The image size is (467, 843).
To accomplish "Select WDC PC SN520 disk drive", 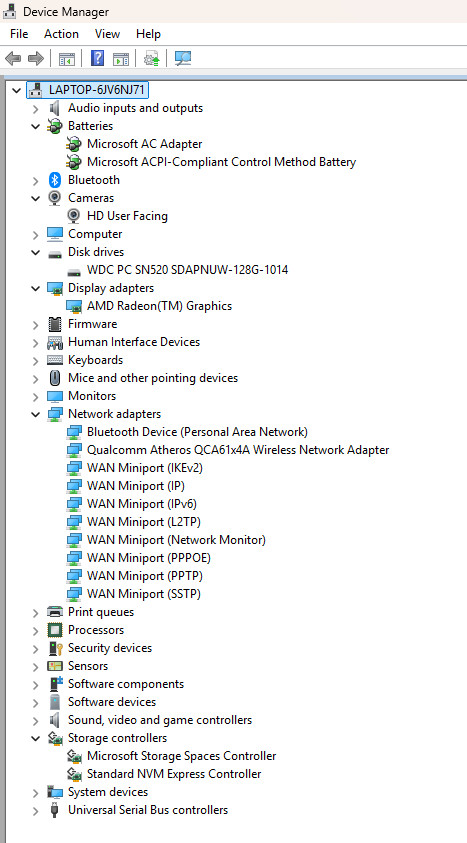I will [x=188, y=270].
